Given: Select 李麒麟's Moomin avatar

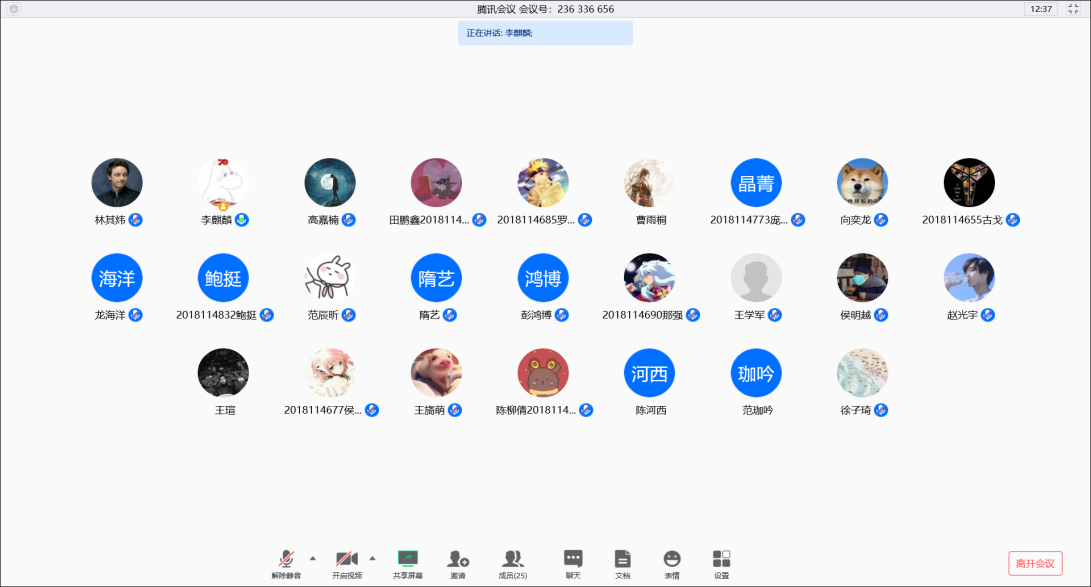Looking at the screenshot, I should (223, 183).
